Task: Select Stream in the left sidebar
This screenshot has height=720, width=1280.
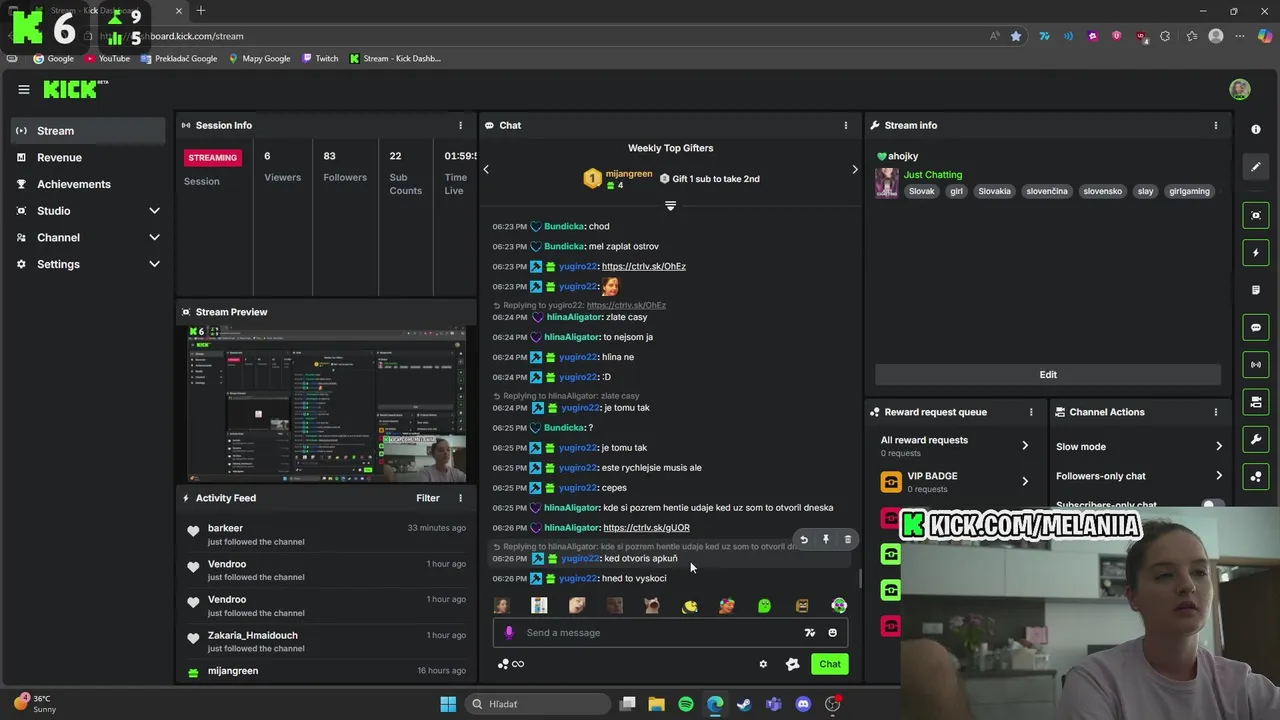Action: pyautogui.click(x=88, y=131)
